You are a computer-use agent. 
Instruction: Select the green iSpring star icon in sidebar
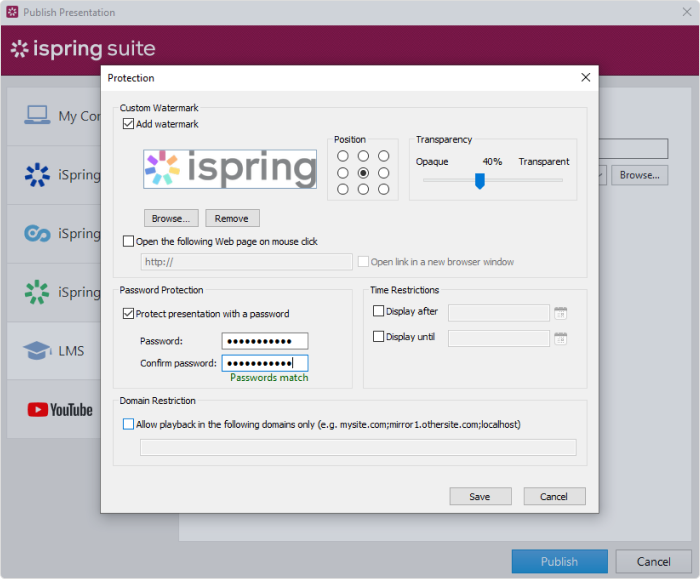[37, 292]
